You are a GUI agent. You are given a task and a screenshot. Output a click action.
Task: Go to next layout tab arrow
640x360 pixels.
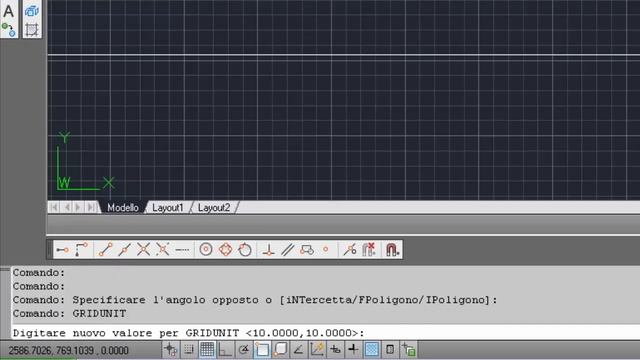tap(78, 207)
